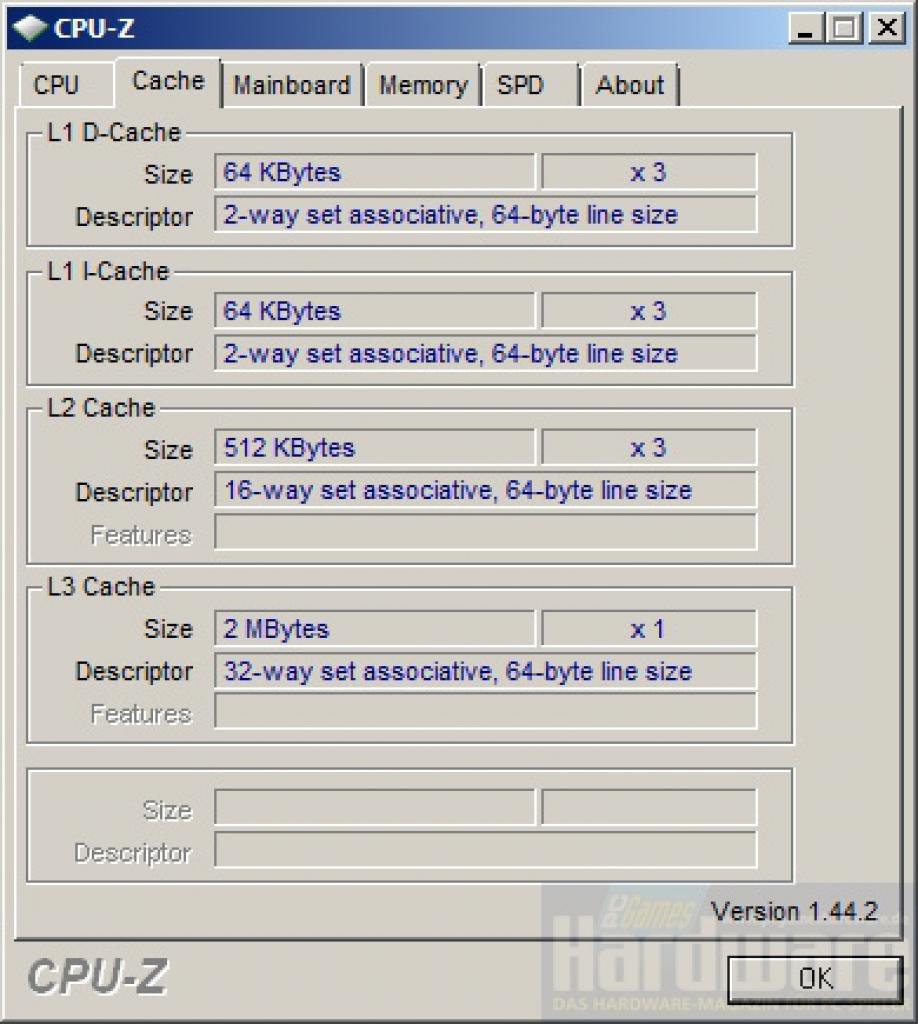Select the Cache tab
The image size is (918, 1024).
[x=168, y=82]
